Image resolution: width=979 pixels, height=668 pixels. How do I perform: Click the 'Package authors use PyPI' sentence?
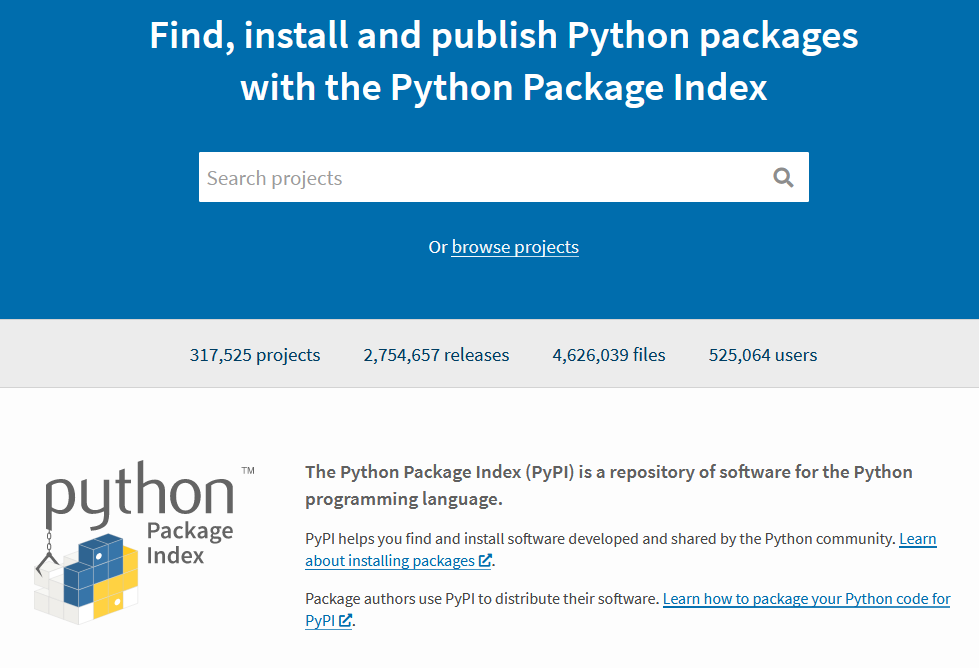[482, 599]
